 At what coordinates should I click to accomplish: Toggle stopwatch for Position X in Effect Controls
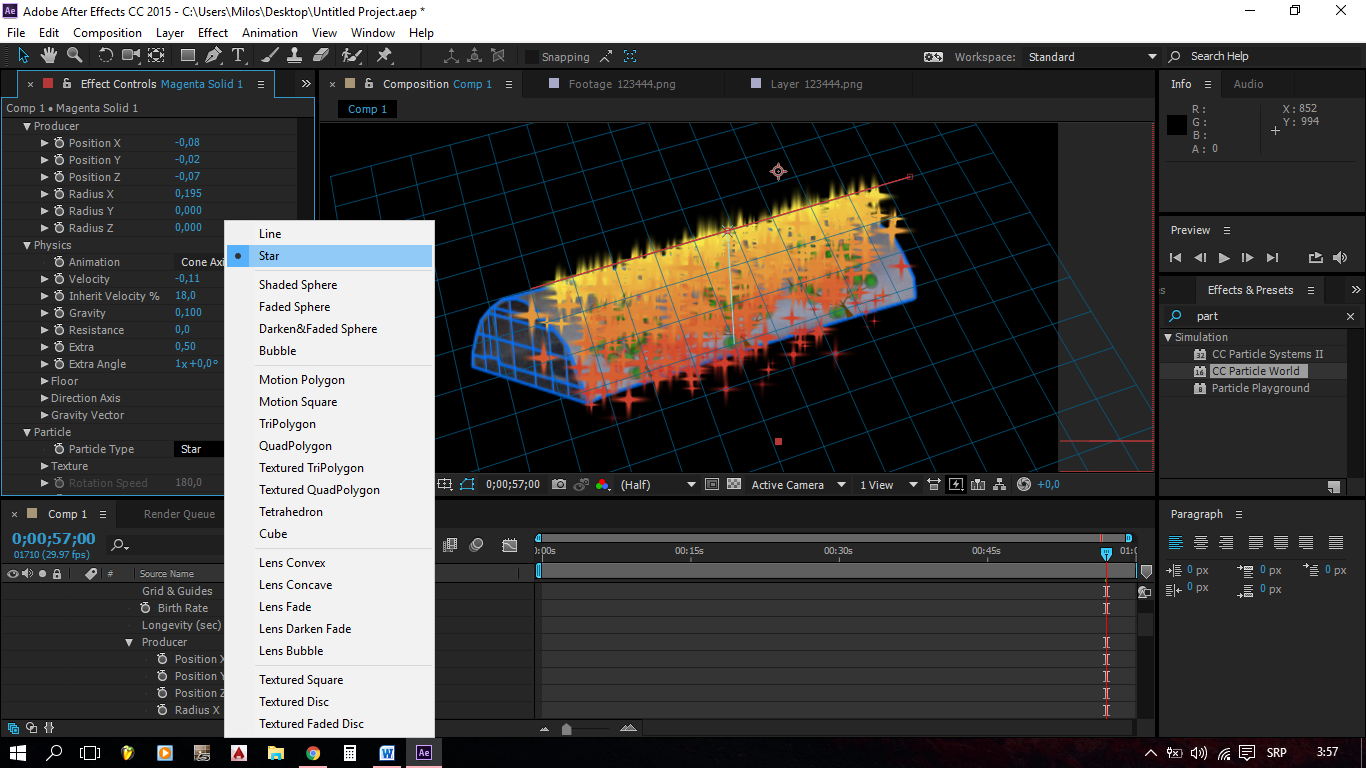[x=59, y=143]
